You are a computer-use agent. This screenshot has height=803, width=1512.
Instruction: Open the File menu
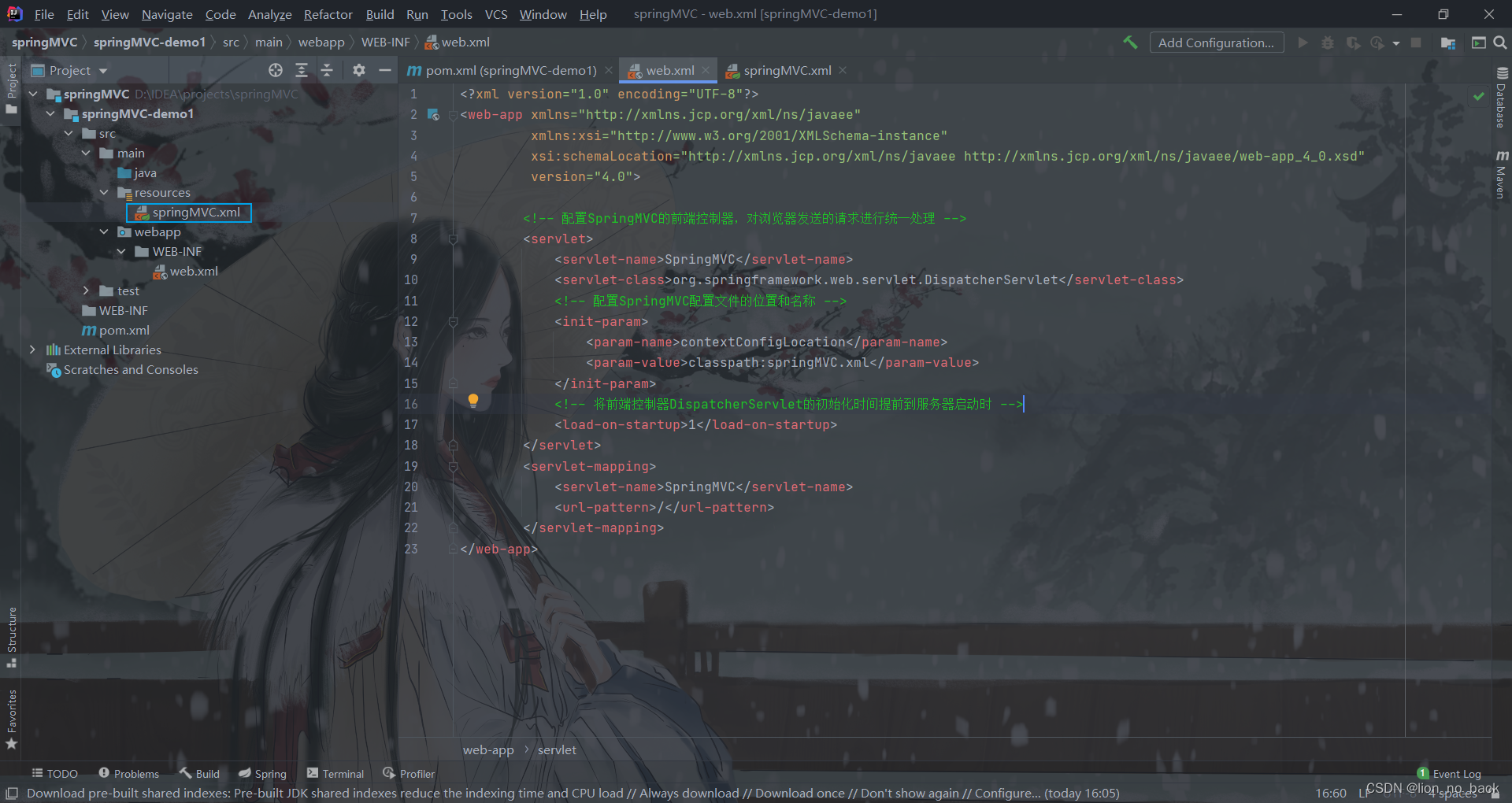44,14
